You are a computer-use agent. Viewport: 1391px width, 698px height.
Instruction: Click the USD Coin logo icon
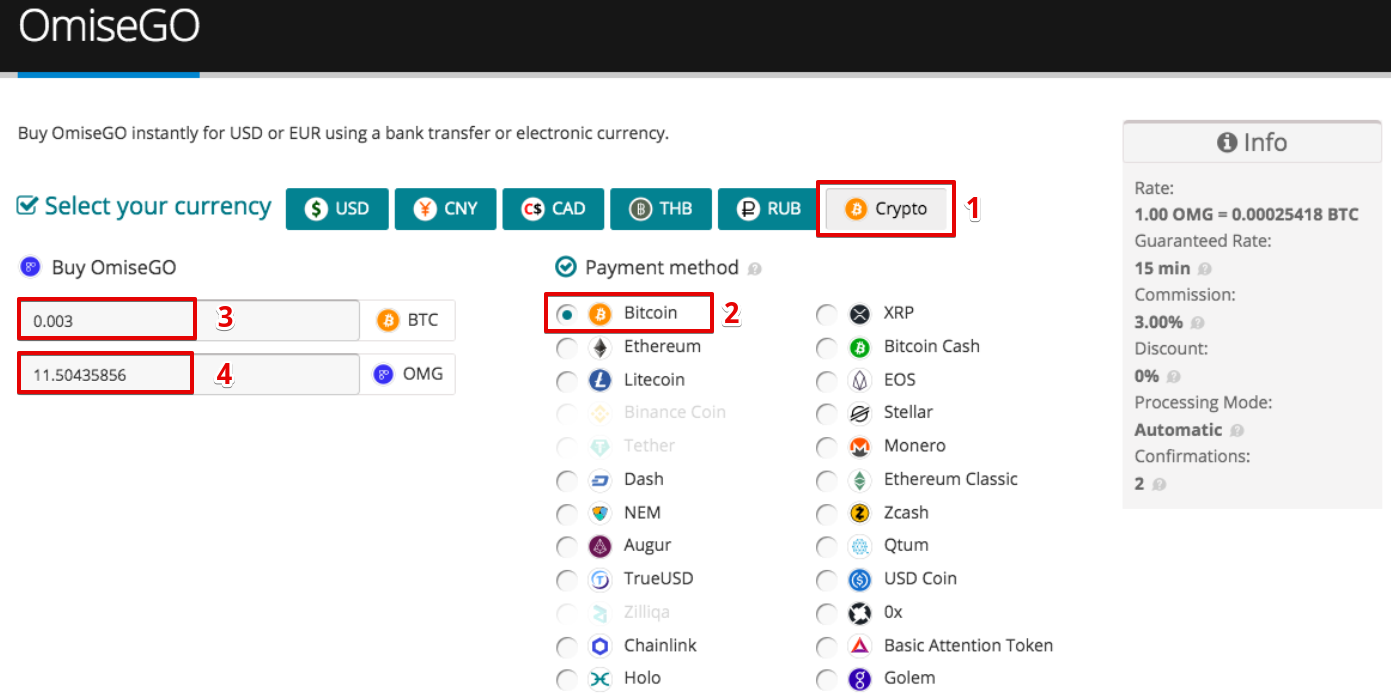[860, 580]
